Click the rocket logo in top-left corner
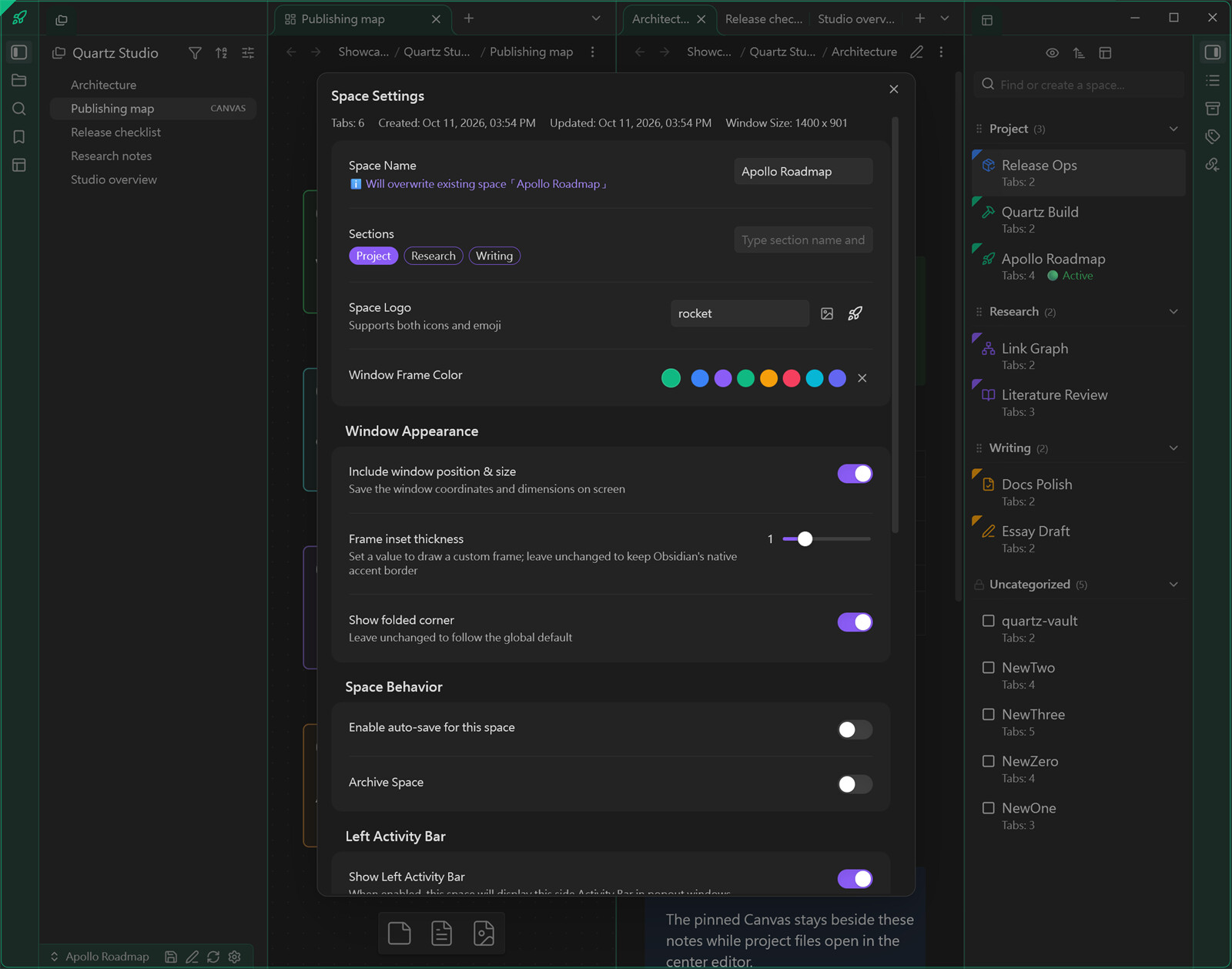1232x969 pixels. point(19,18)
